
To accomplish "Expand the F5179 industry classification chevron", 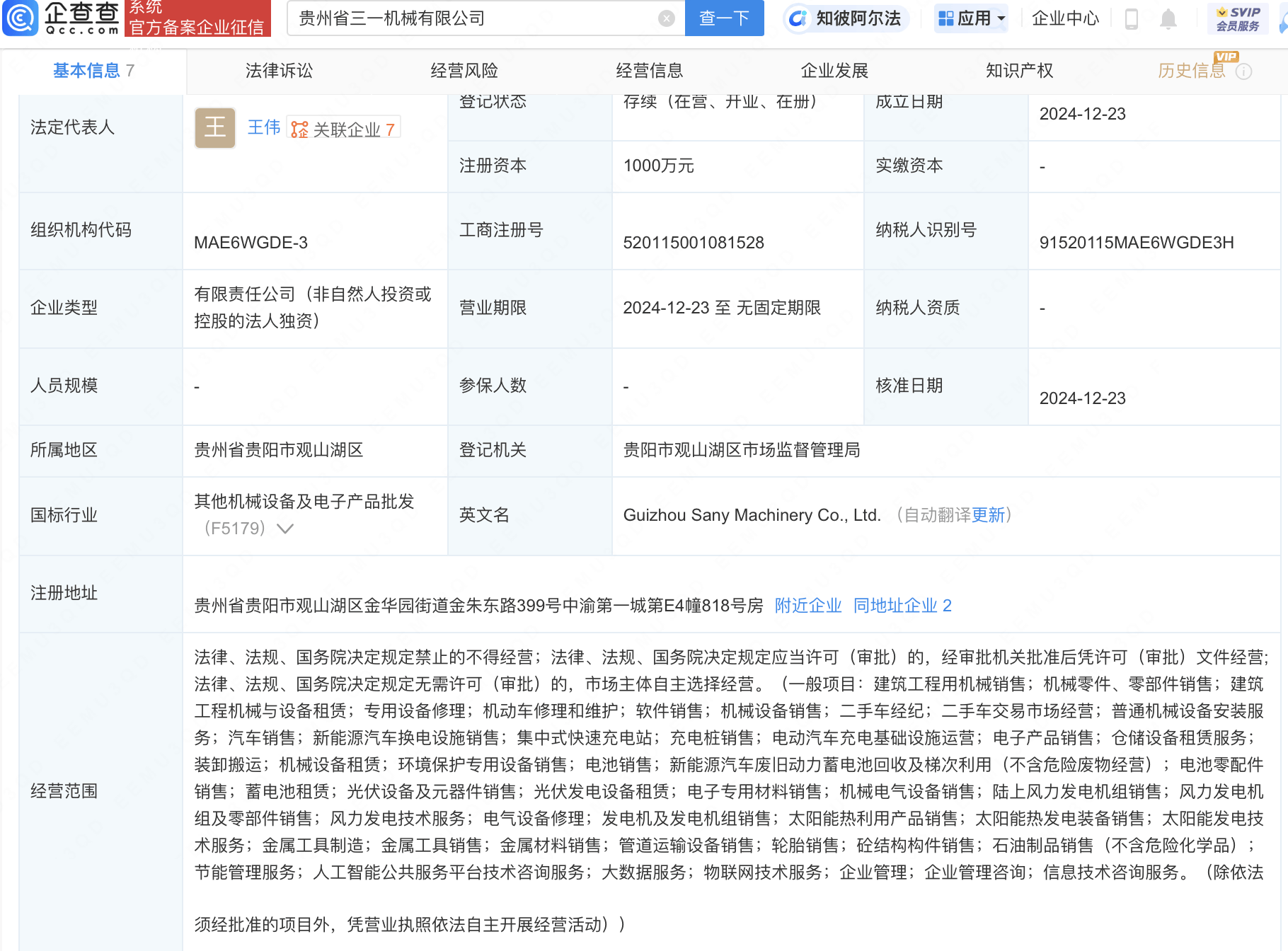I will (x=284, y=529).
